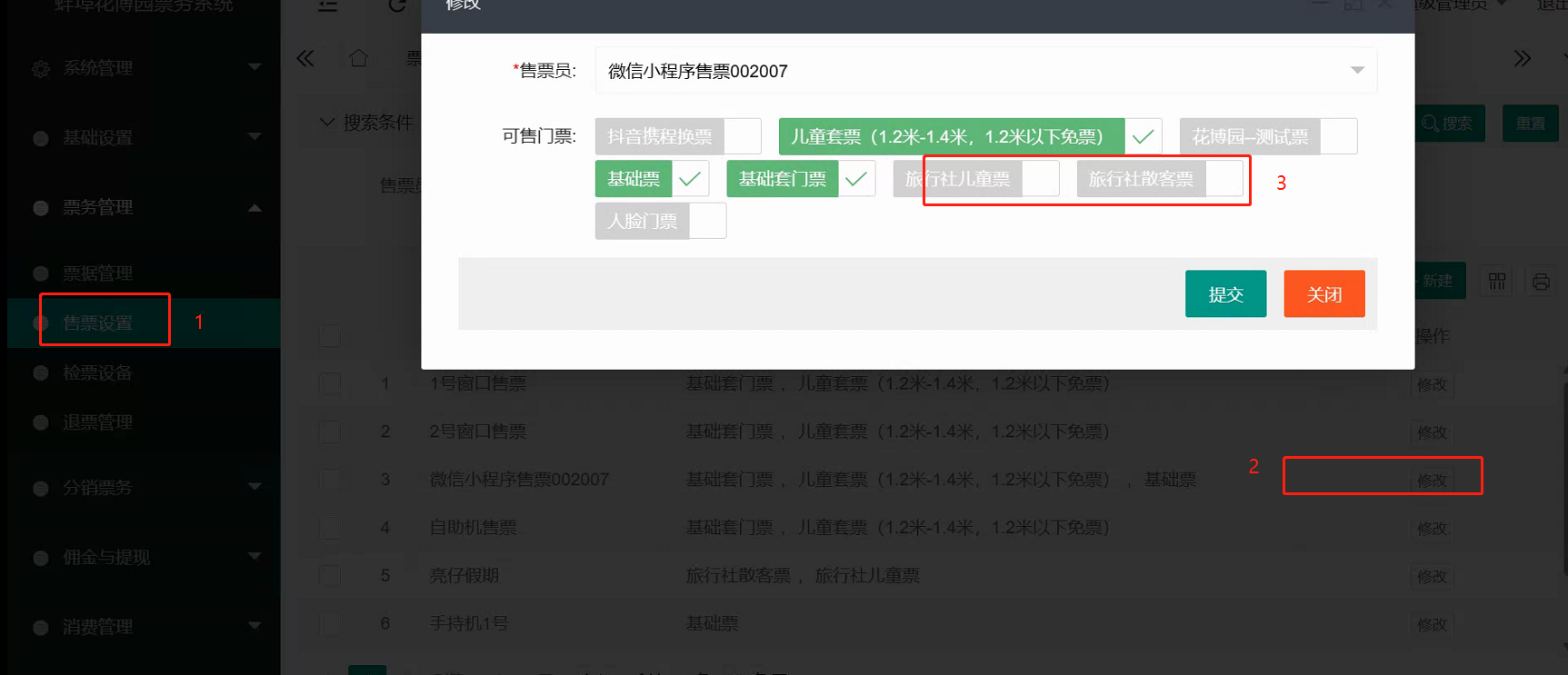
Task: Click the 提交 submit button
Action: pyautogui.click(x=1225, y=294)
